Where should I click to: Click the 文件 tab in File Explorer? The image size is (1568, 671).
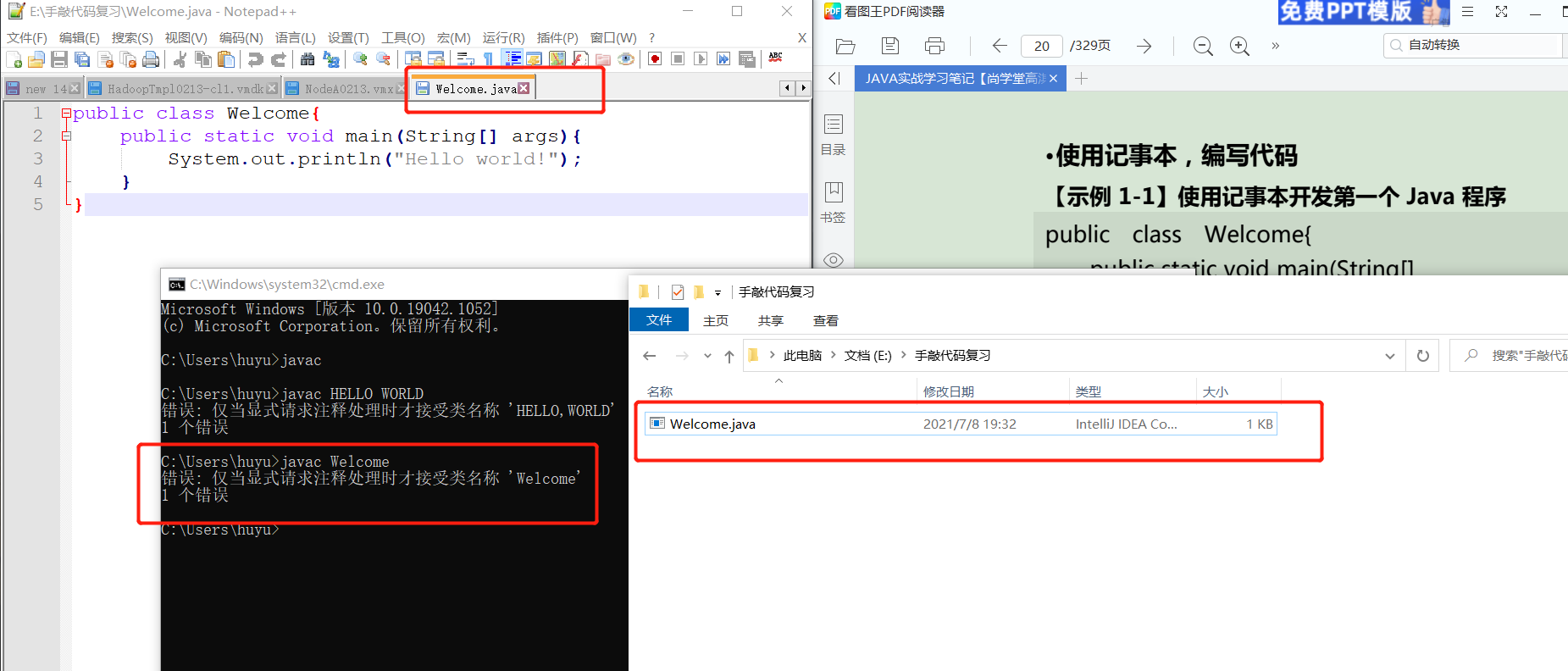point(659,320)
